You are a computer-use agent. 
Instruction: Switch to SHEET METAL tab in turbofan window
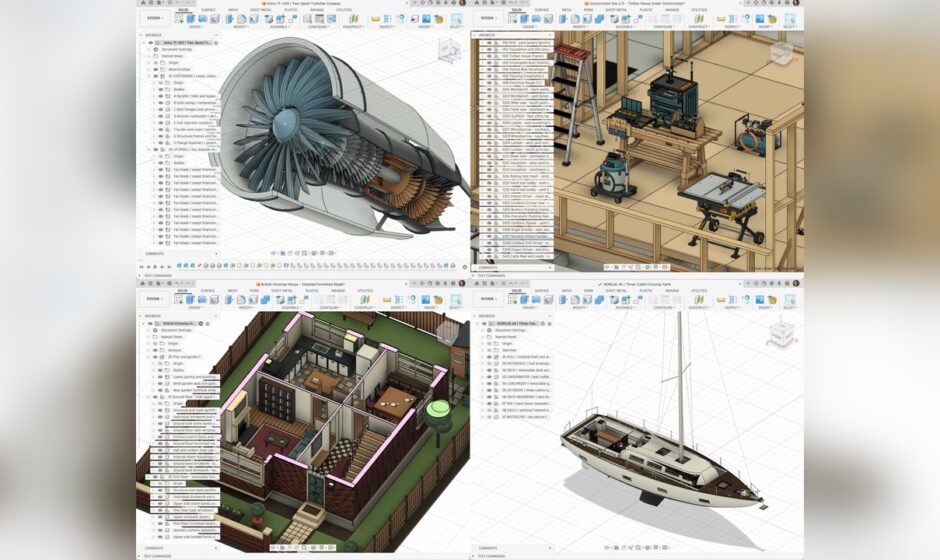pyautogui.click(x=261, y=10)
